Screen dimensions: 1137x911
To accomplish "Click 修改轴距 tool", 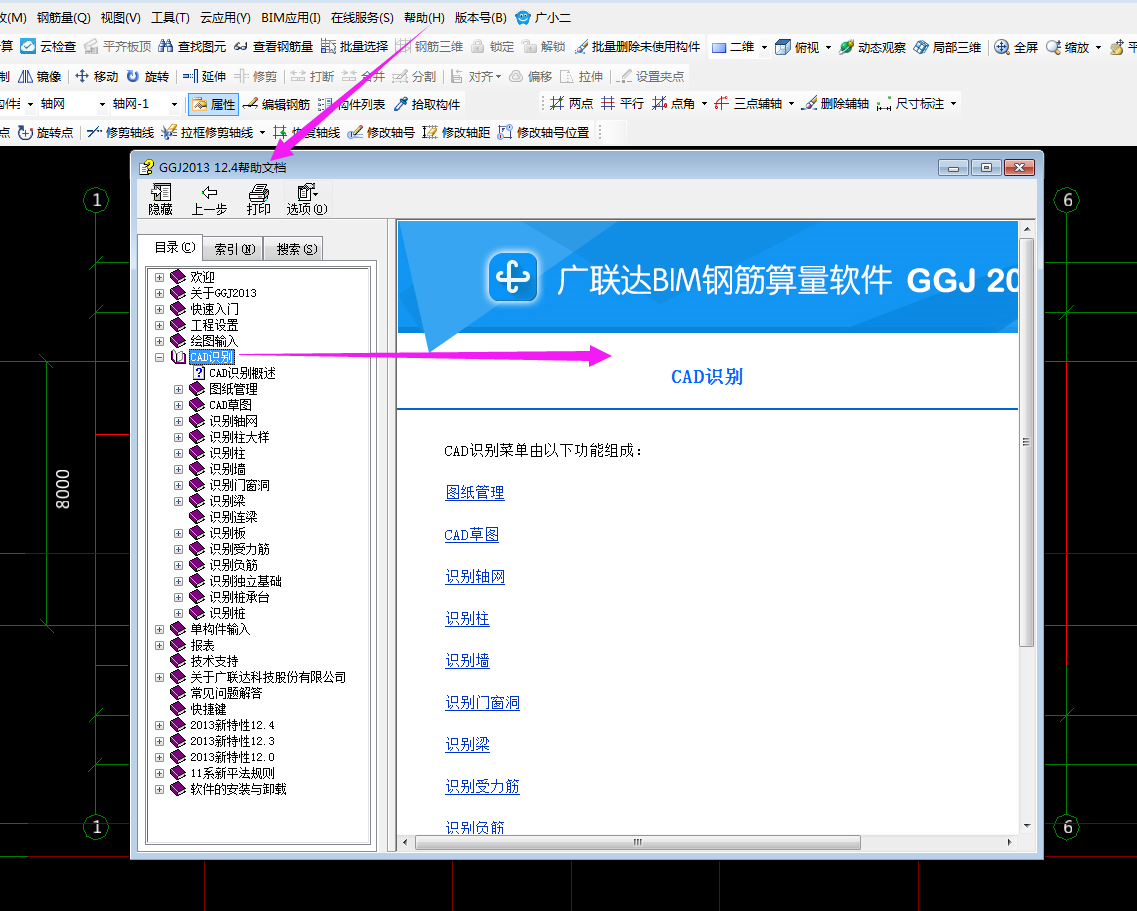I will (456, 133).
